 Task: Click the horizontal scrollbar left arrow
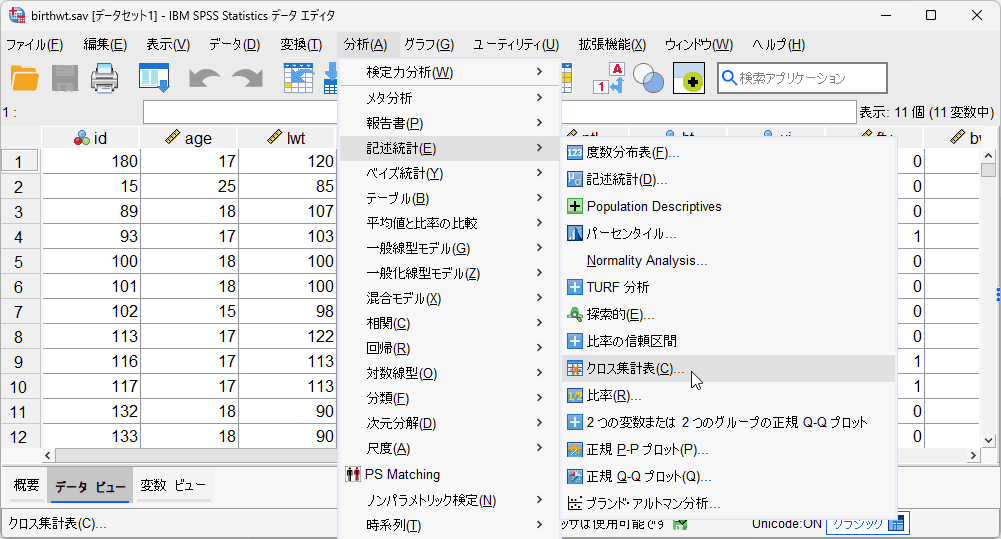(x=49, y=455)
